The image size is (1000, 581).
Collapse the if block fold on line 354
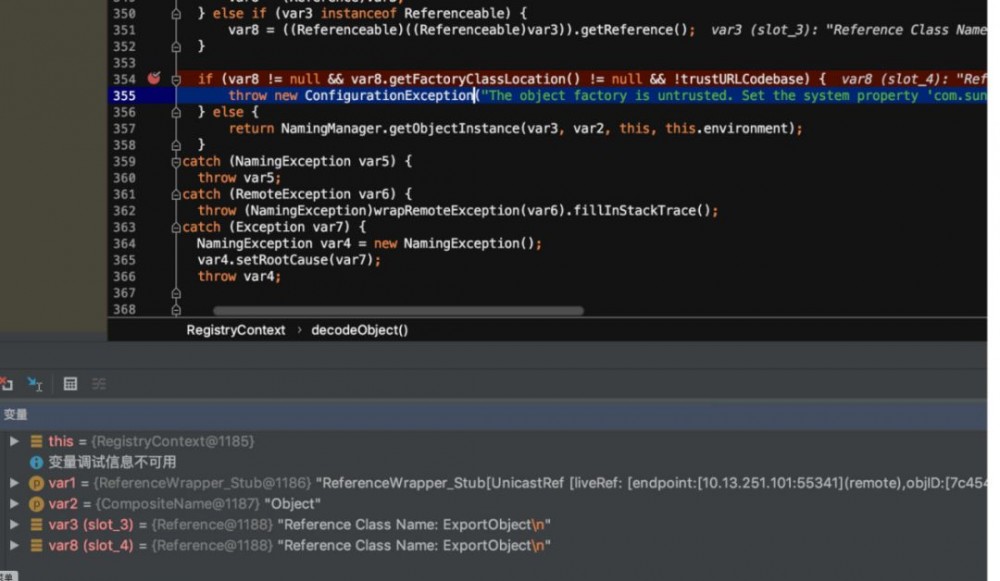coord(176,79)
